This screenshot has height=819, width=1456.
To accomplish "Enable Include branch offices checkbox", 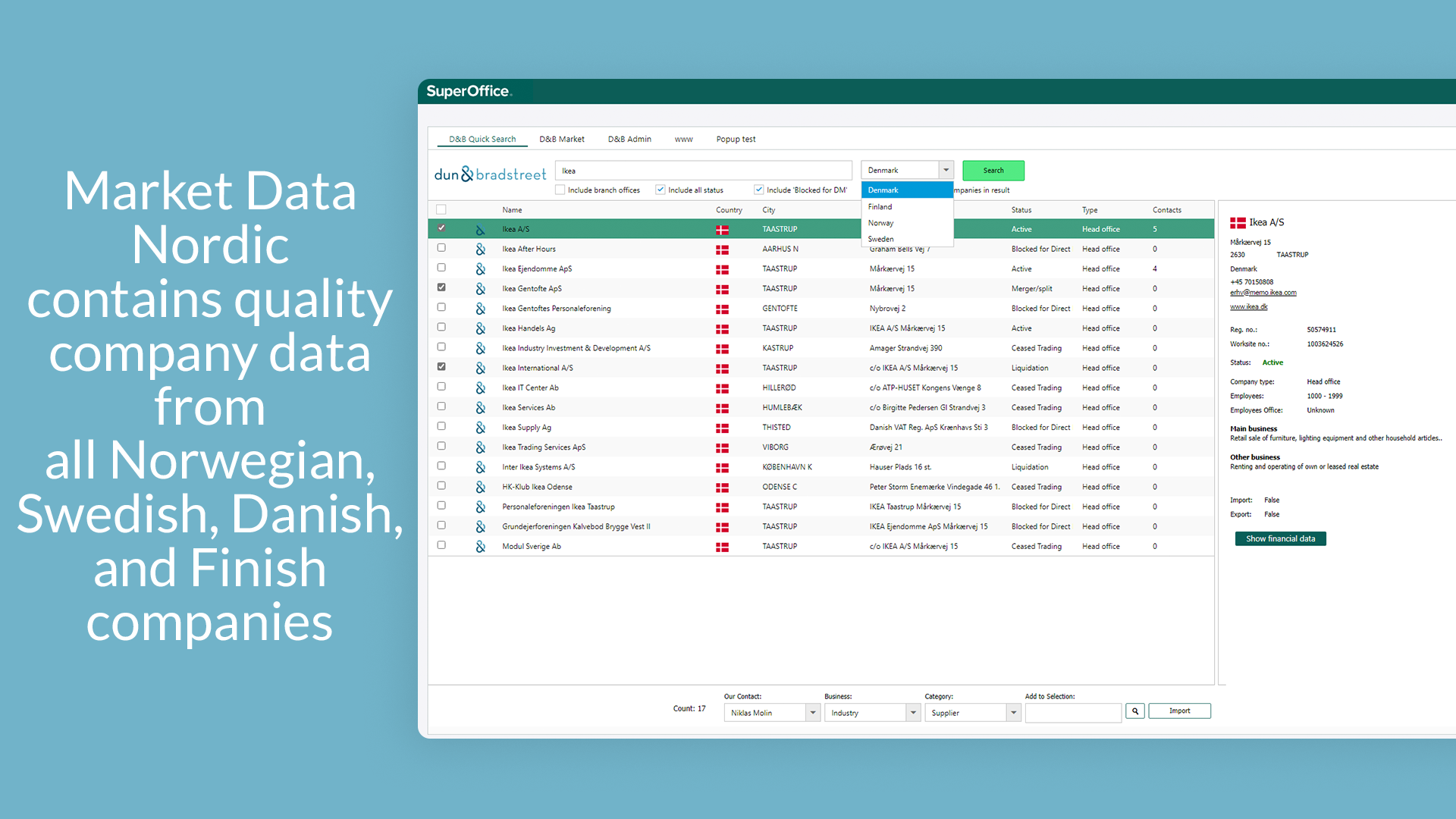I will point(560,190).
